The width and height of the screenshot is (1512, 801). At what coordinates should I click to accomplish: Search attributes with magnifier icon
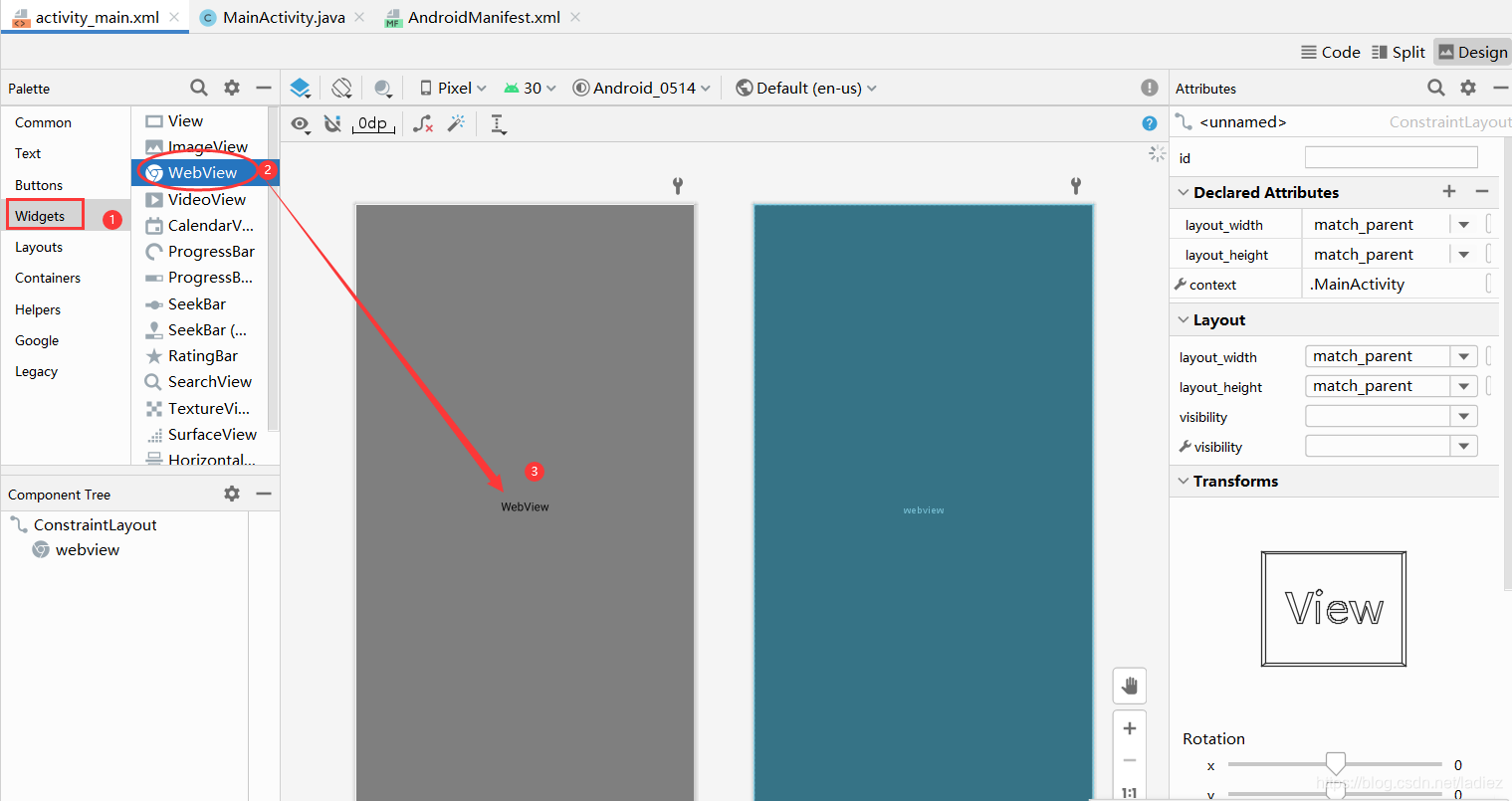(1436, 88)
